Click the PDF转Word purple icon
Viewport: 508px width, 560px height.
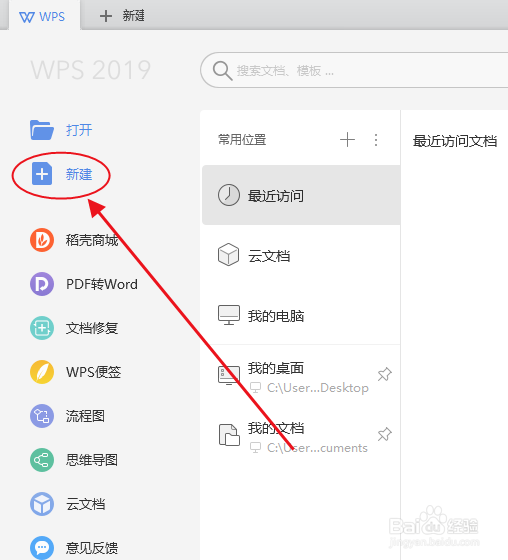42,284
